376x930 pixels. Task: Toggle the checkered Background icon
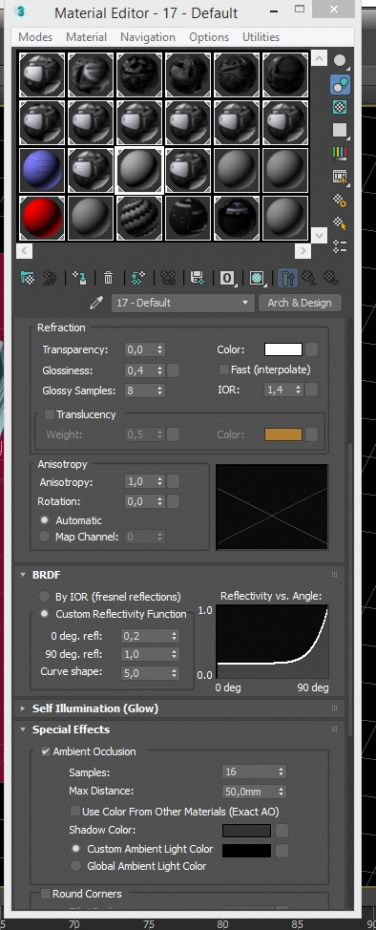340,107
